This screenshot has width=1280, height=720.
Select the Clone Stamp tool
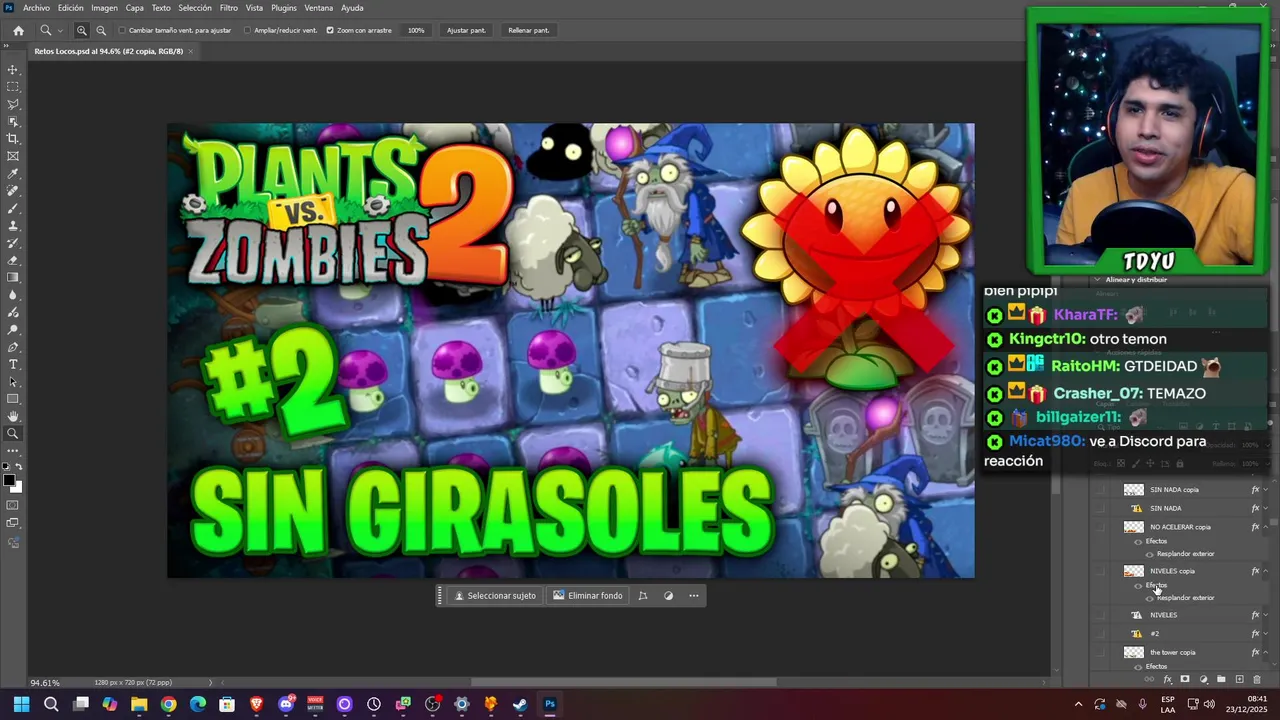pyautogui.click(x=13, y=226)
